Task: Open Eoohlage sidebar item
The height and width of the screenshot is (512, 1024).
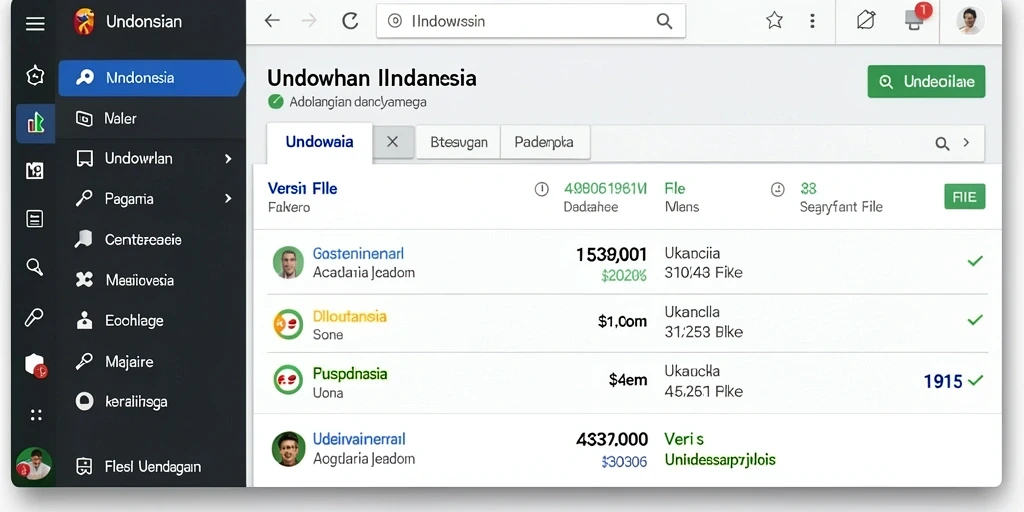Action: (x=151, y=321)
